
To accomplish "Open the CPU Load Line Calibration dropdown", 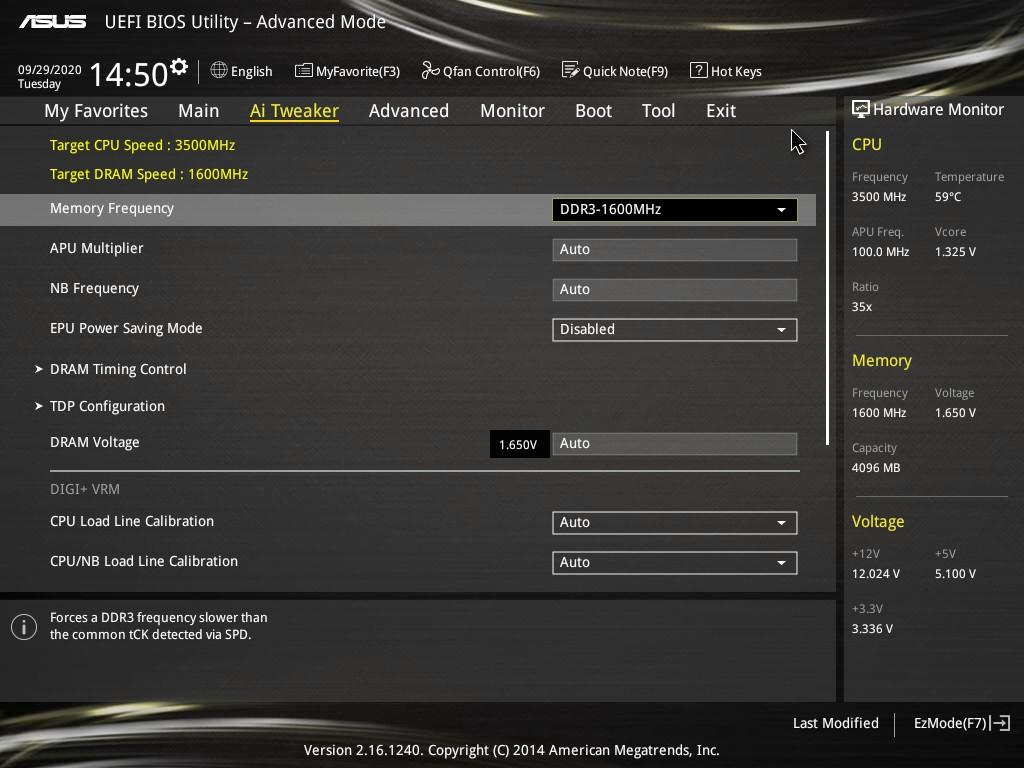I will click(675, 522).
